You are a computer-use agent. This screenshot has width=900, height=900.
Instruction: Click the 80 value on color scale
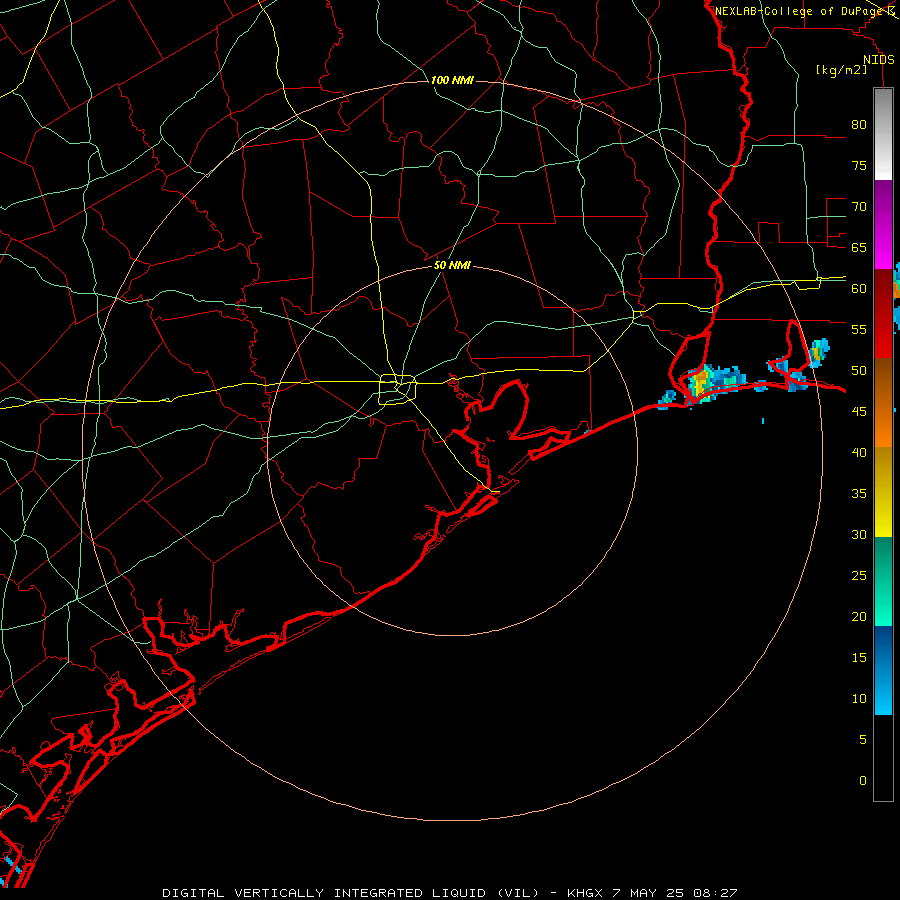tap(859, 125)
